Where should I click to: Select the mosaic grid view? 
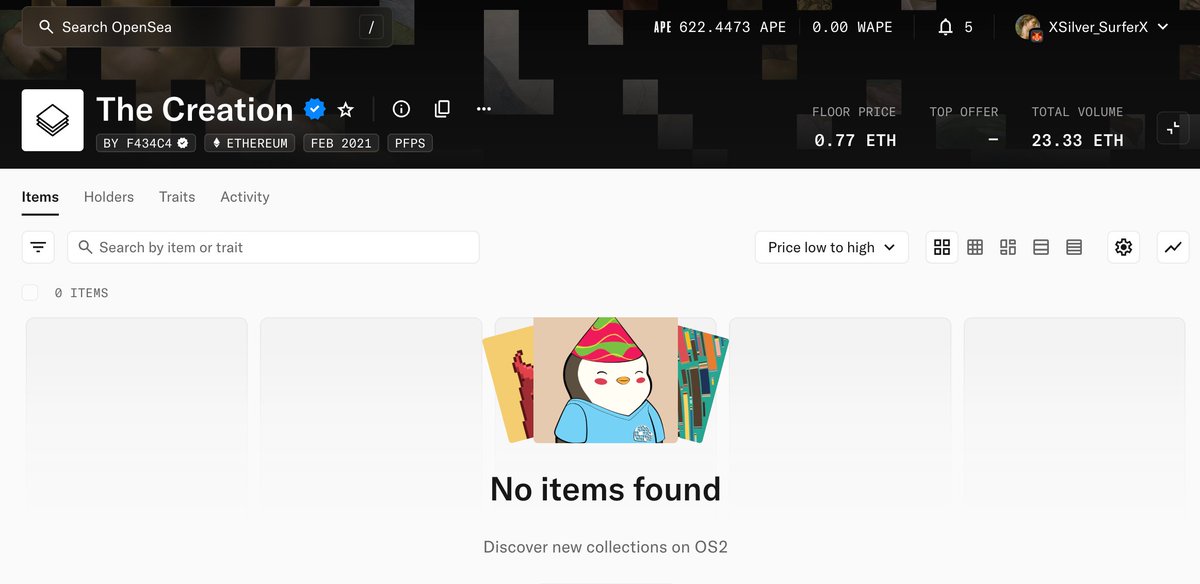coord(1008,247)
